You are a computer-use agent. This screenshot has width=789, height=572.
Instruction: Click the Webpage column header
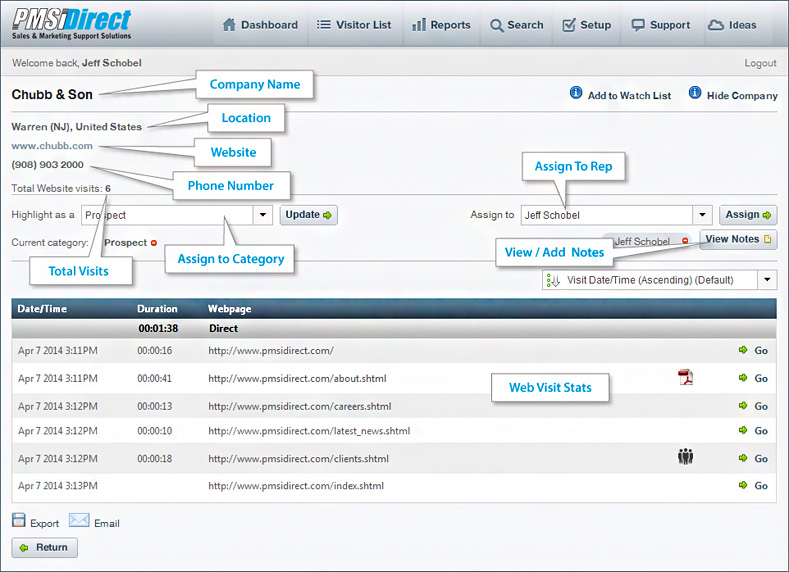[x=229, y=309]
